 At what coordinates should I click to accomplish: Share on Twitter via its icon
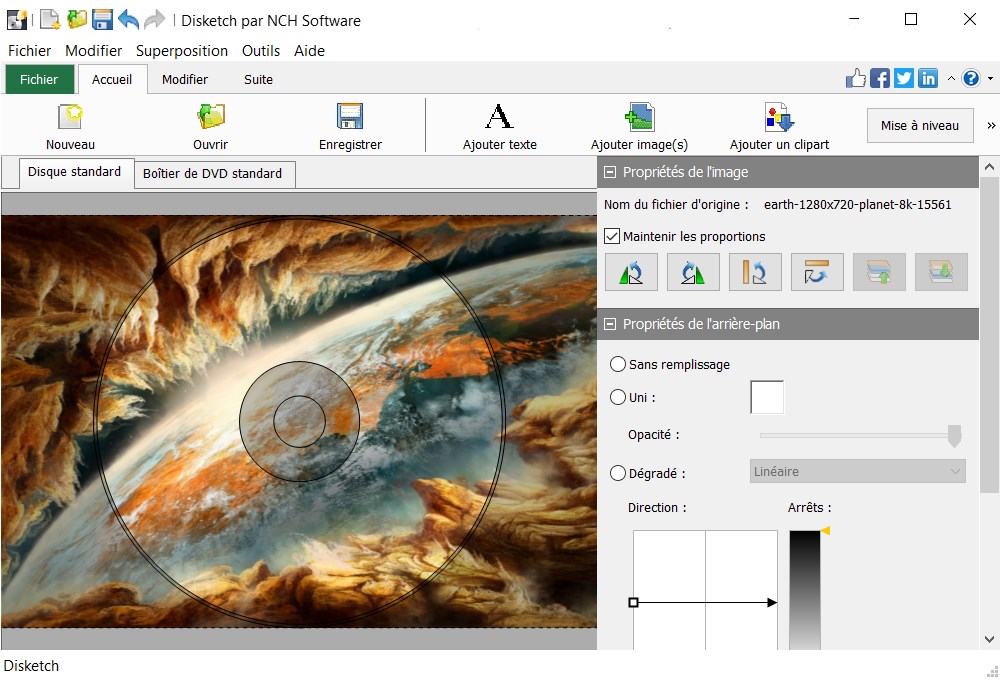[904, 78]
